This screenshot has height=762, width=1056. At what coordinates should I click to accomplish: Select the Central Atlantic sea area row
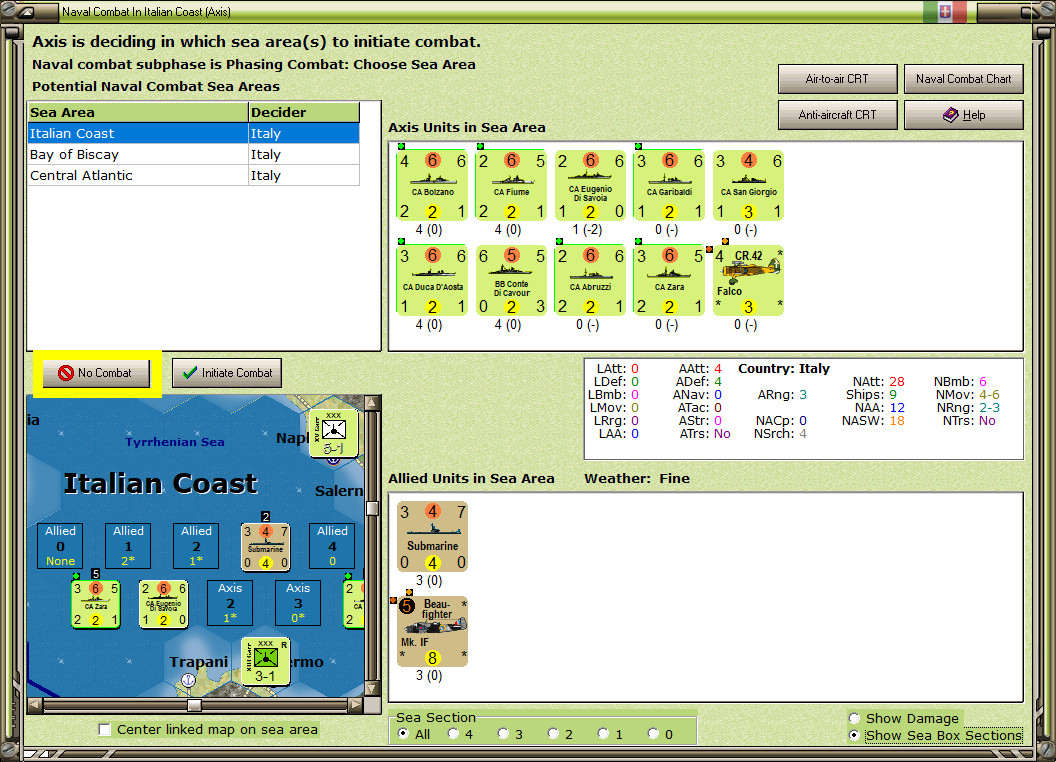pyautogui.click(x=193, y=175)
